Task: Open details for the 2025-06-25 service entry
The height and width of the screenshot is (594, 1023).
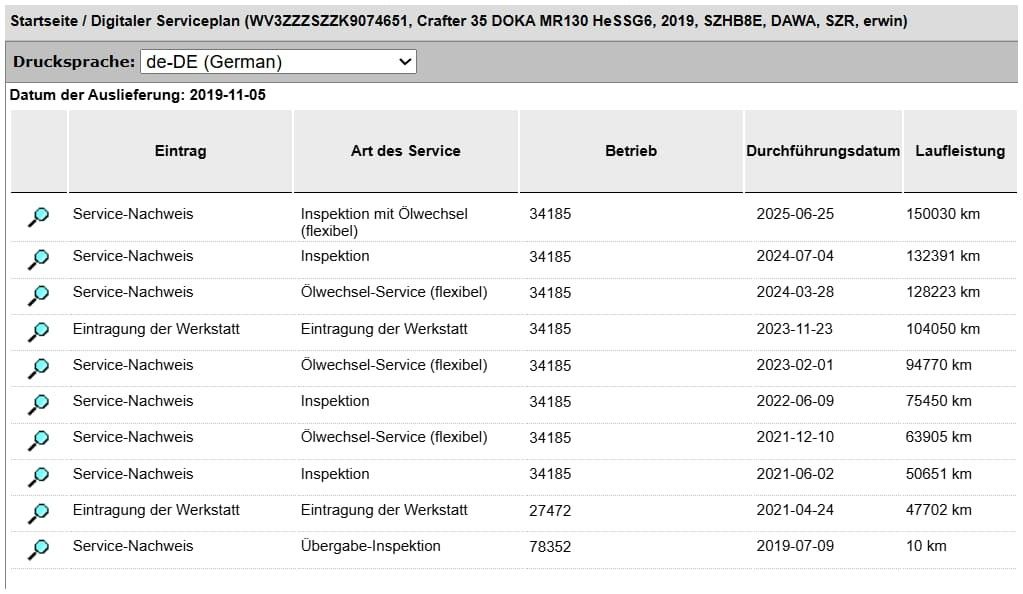Action: (x=38, y=217)
